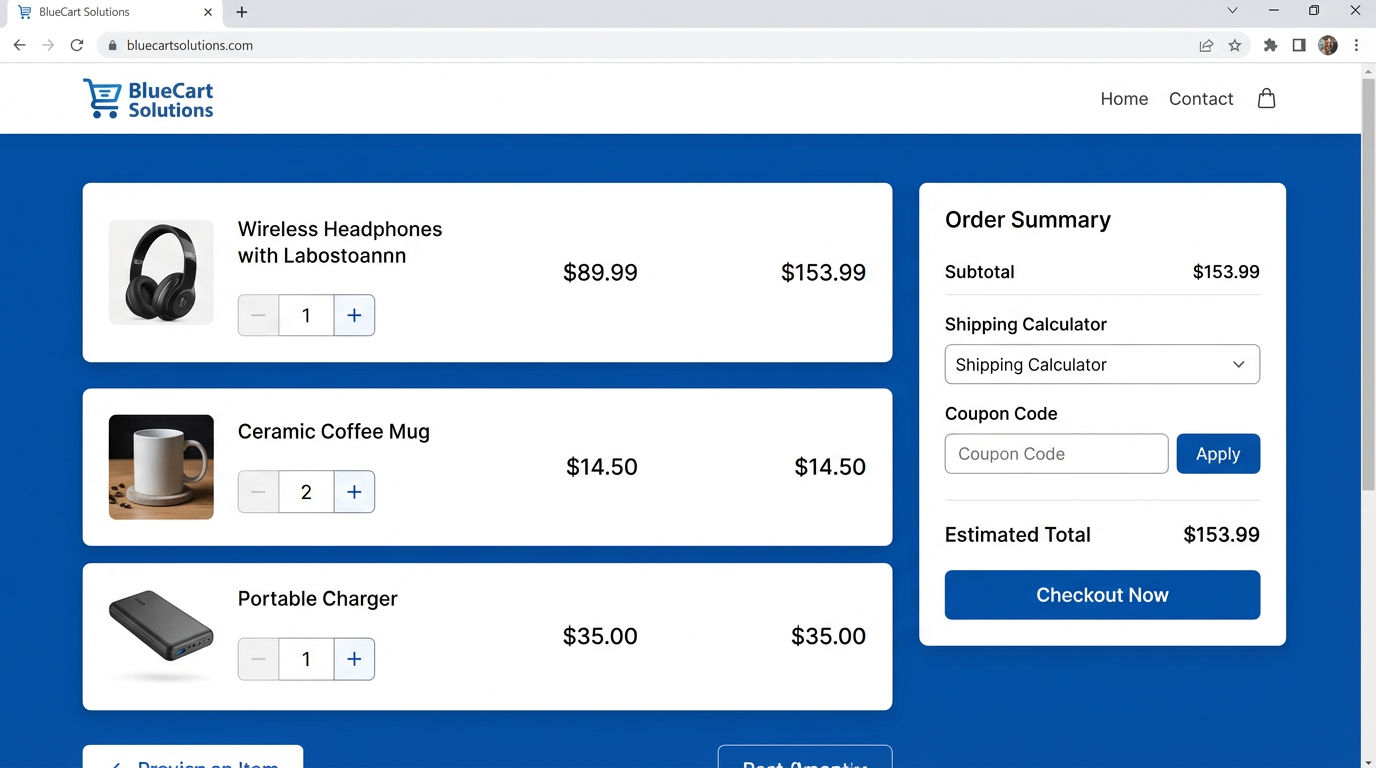Click the share page icon
The height and width of the screenshot is (768, 1376).
[1206, 45]
